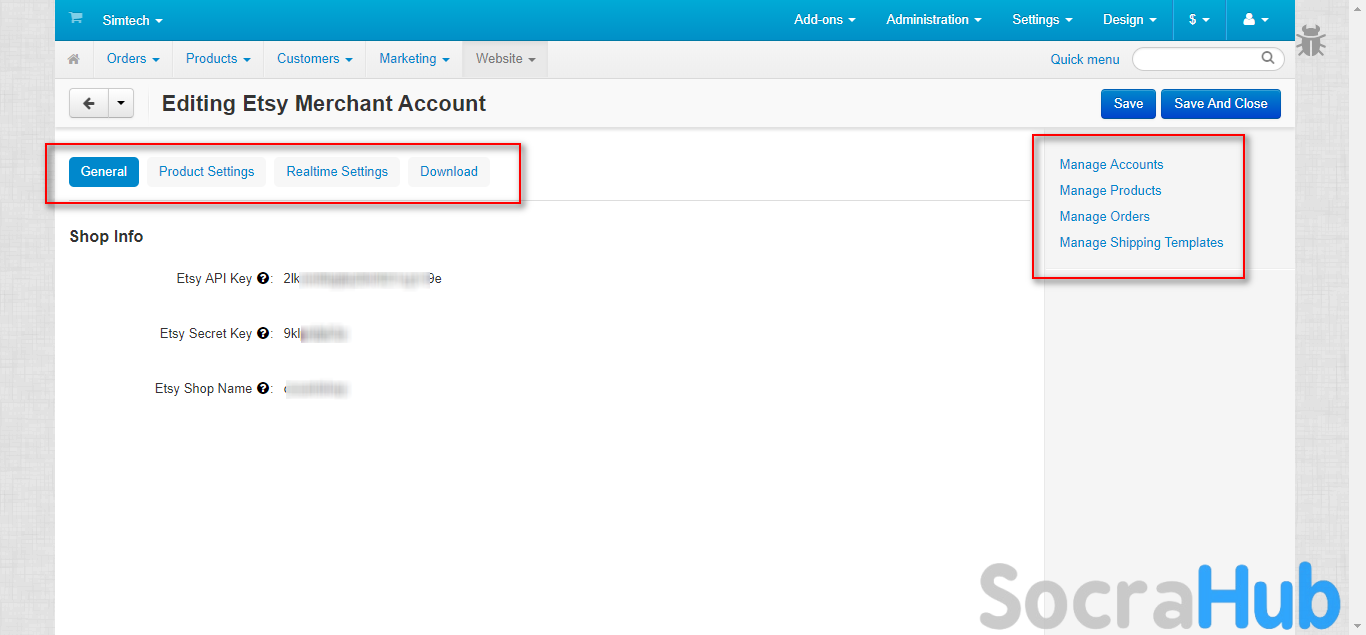
Task: Click the Etsy API Key value
Action: pos(362,279)
